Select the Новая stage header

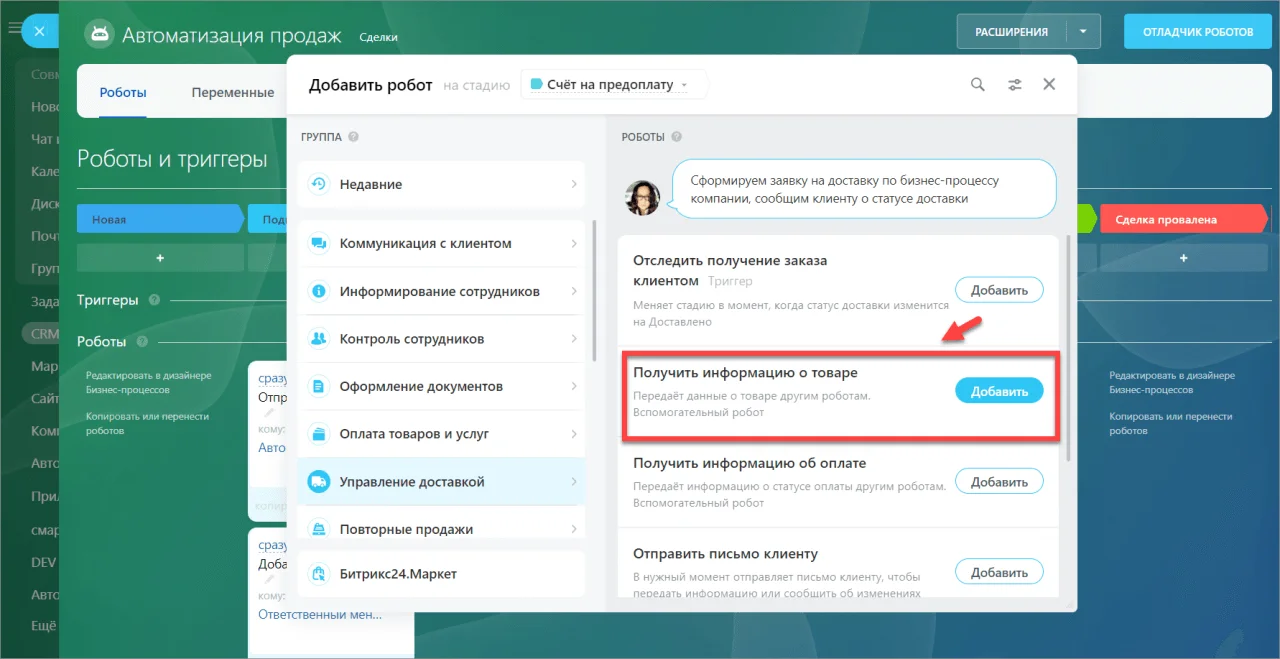pyautogui.click(x=160, y=219)
